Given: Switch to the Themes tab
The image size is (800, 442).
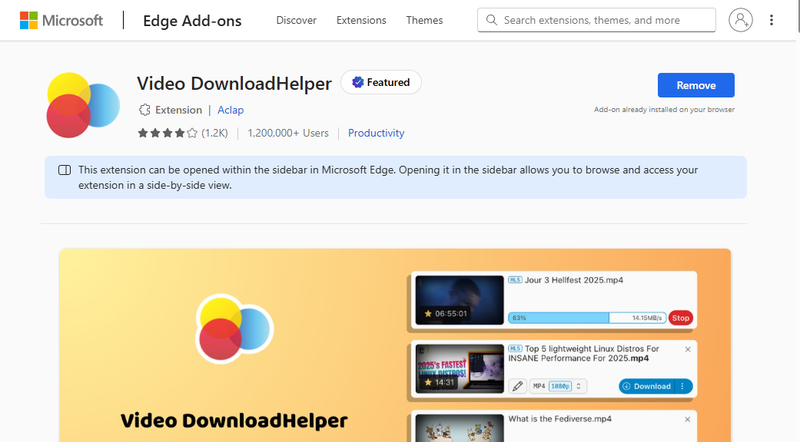Looking at the screenshot, I should (x=424, y=20).
